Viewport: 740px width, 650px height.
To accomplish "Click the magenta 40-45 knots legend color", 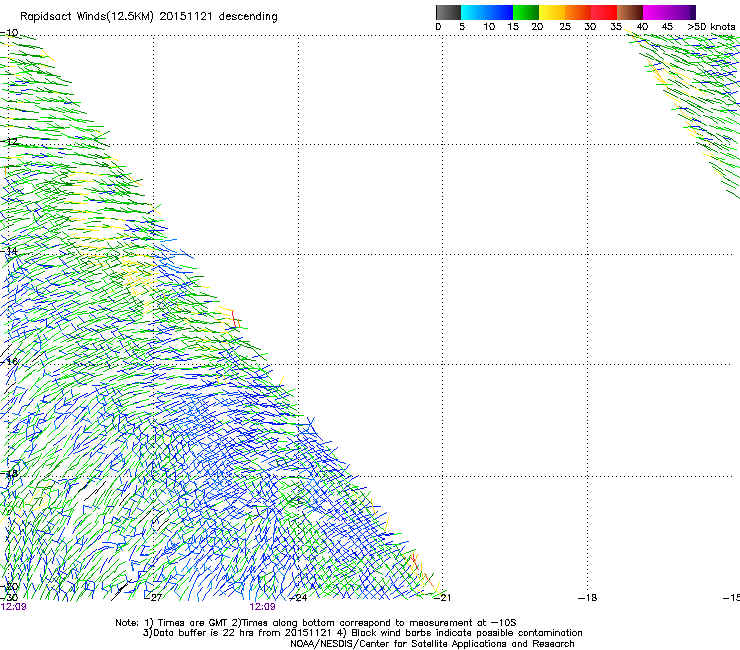I will [656, 12].
